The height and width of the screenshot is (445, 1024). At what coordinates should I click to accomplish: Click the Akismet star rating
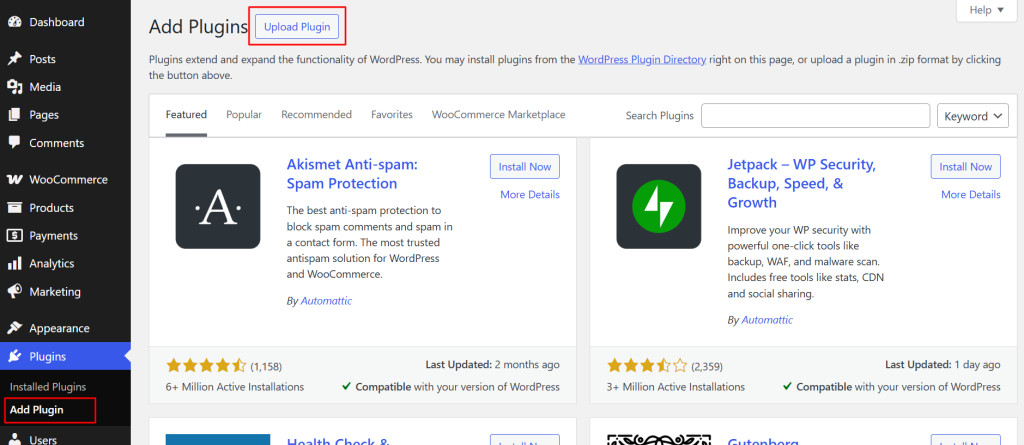click(x=206, y=365)
